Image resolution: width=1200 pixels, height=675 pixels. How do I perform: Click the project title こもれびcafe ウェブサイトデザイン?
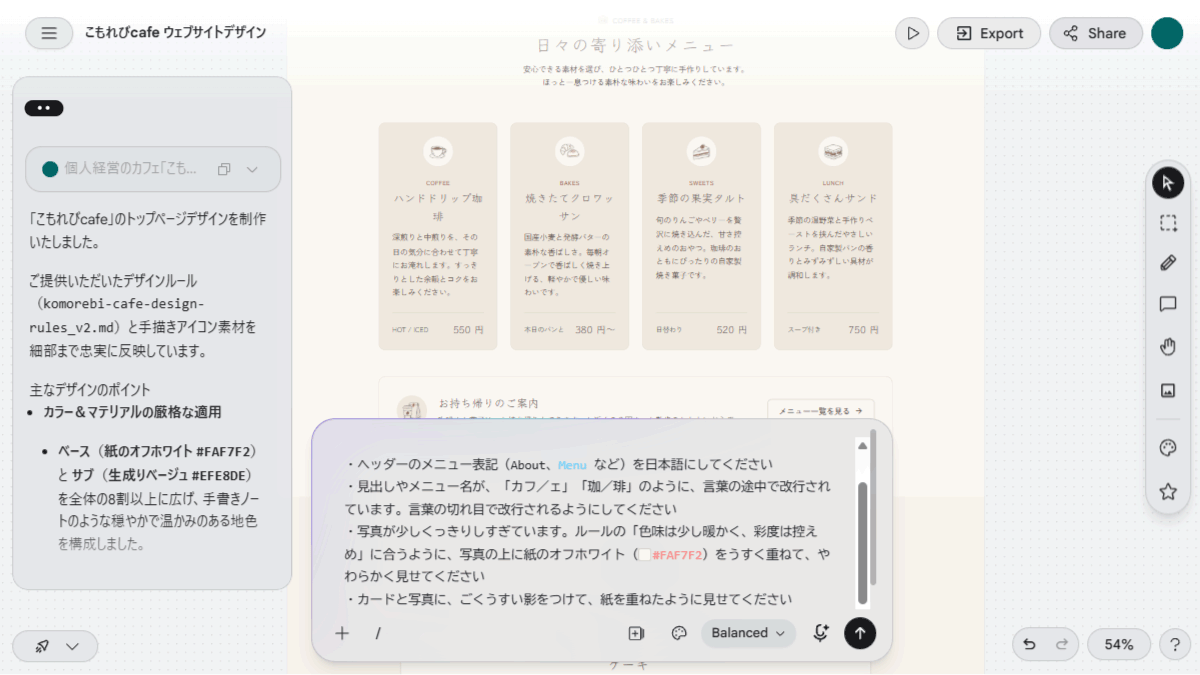point(175,33)
